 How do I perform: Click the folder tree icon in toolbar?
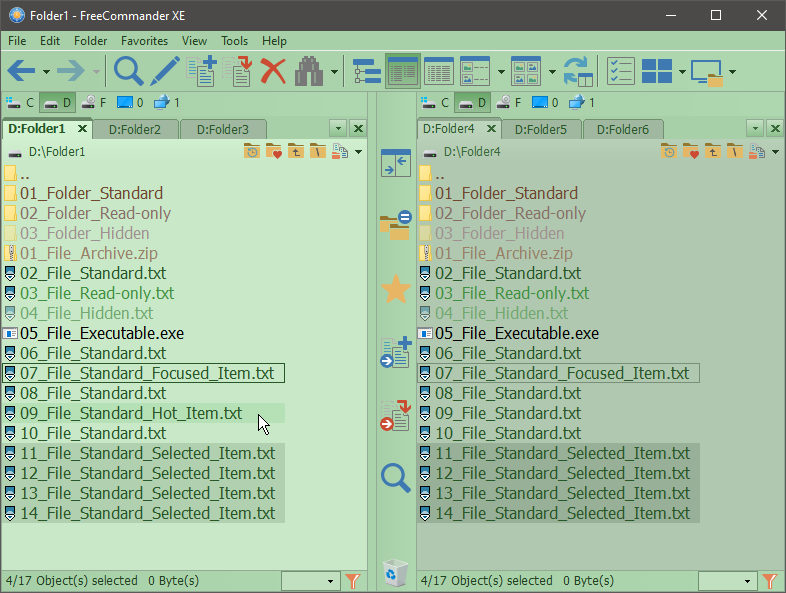tap(367, 71)
